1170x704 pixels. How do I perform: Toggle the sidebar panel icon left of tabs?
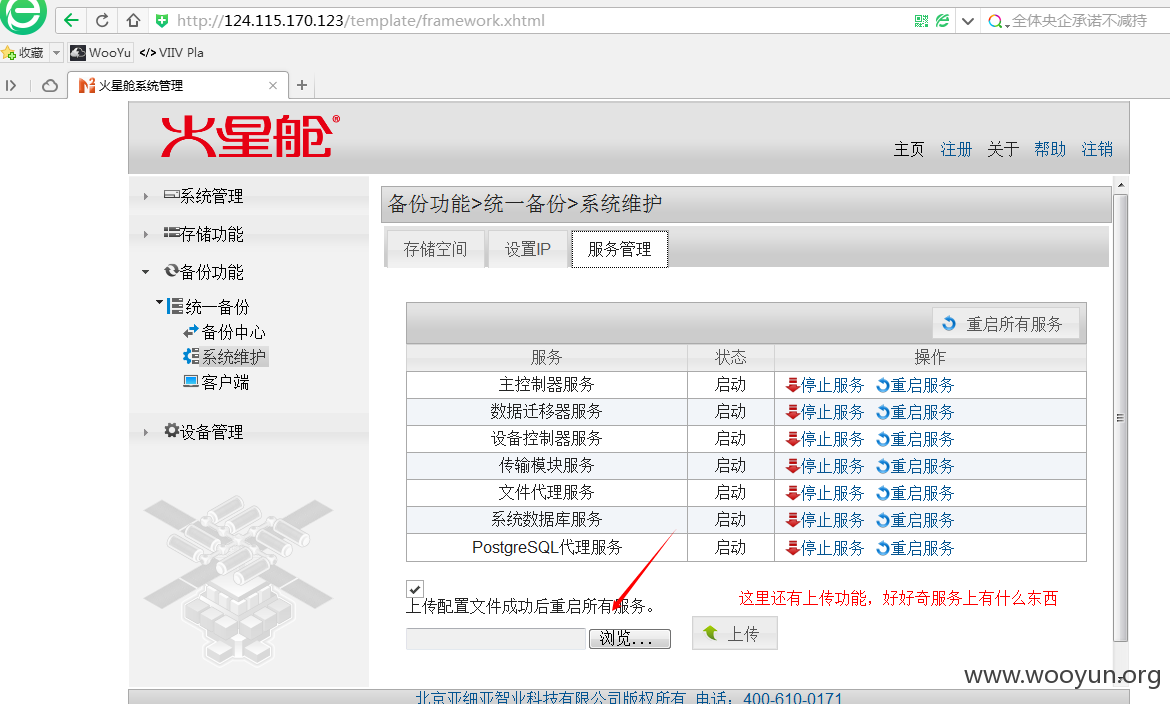point(10,85)
